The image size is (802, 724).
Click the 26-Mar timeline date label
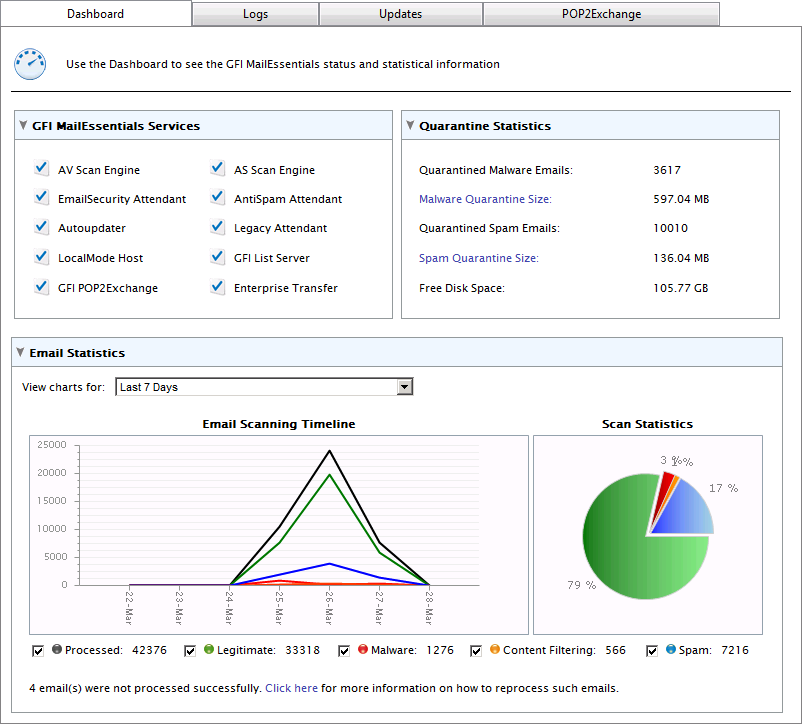[329, 608]
